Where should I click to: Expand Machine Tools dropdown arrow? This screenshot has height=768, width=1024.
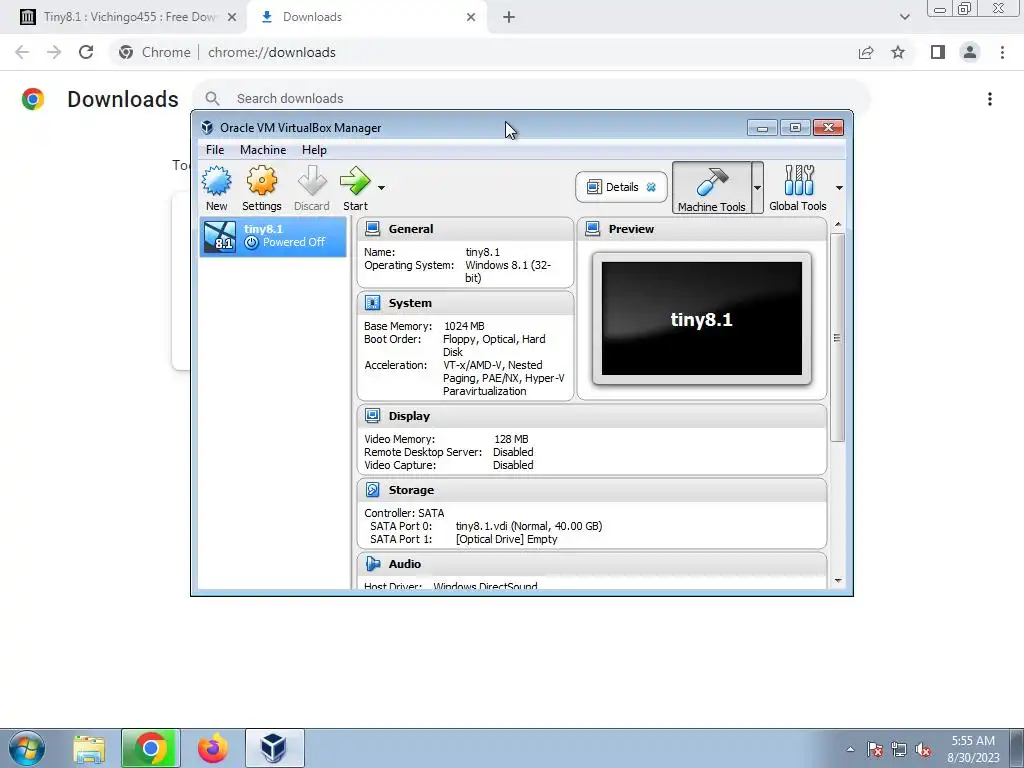(757, 188)
